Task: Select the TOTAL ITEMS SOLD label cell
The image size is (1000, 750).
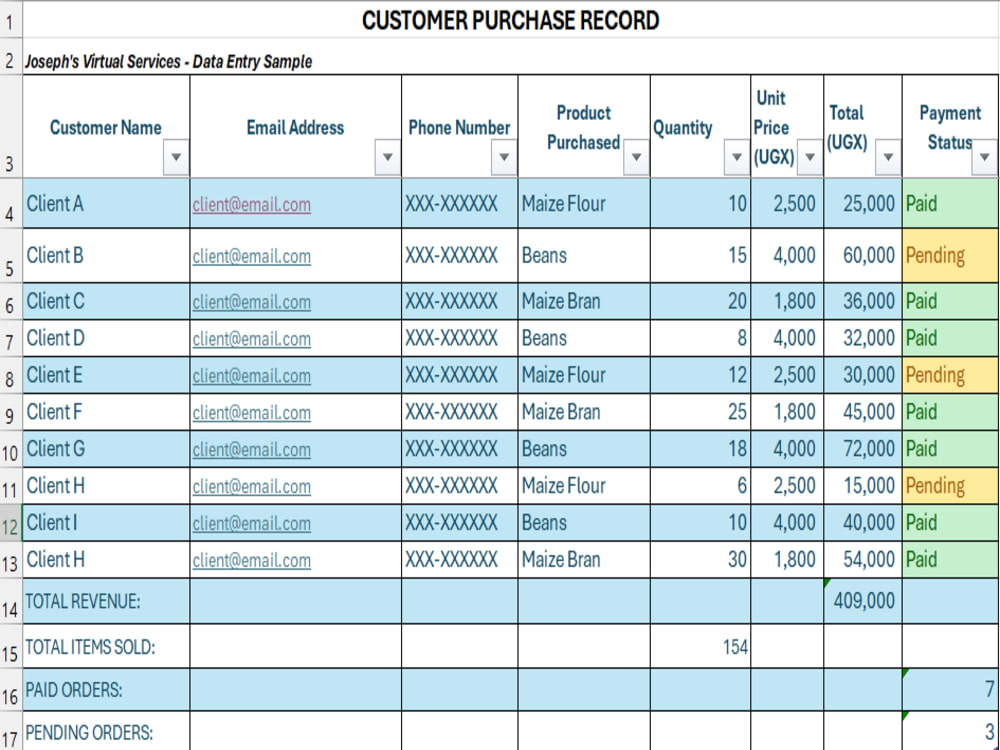Action: [x=107, y=646]
